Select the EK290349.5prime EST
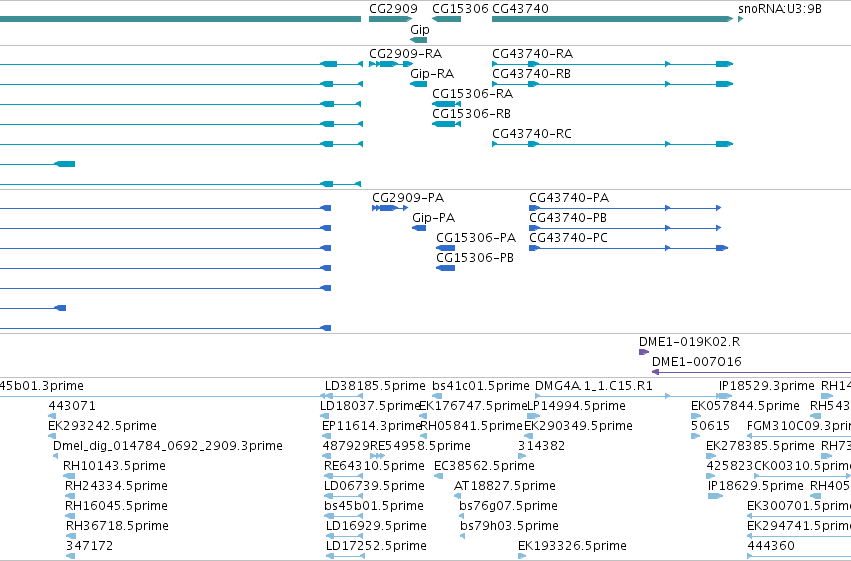This screenshot has width=851, height=561. (x=578, y=426)
